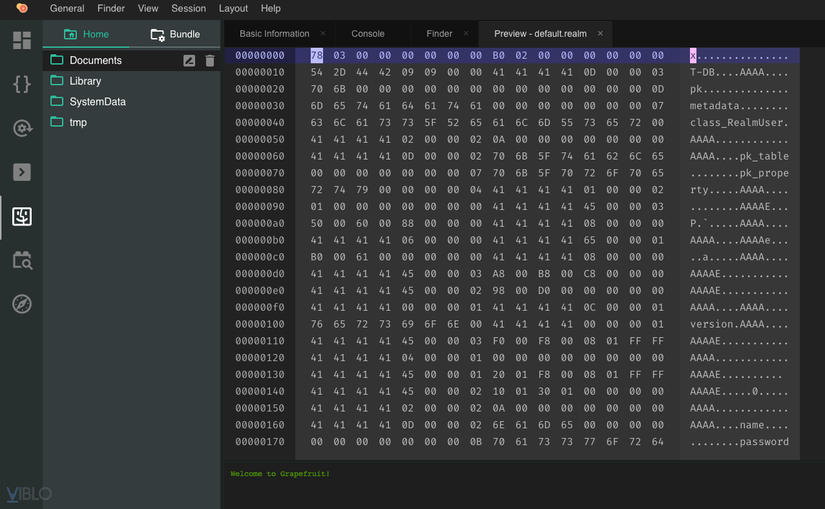The width and height of the screenshot is (825, 509).
Task: Close the Basic Information tab
Action: [x=322, y=34]
